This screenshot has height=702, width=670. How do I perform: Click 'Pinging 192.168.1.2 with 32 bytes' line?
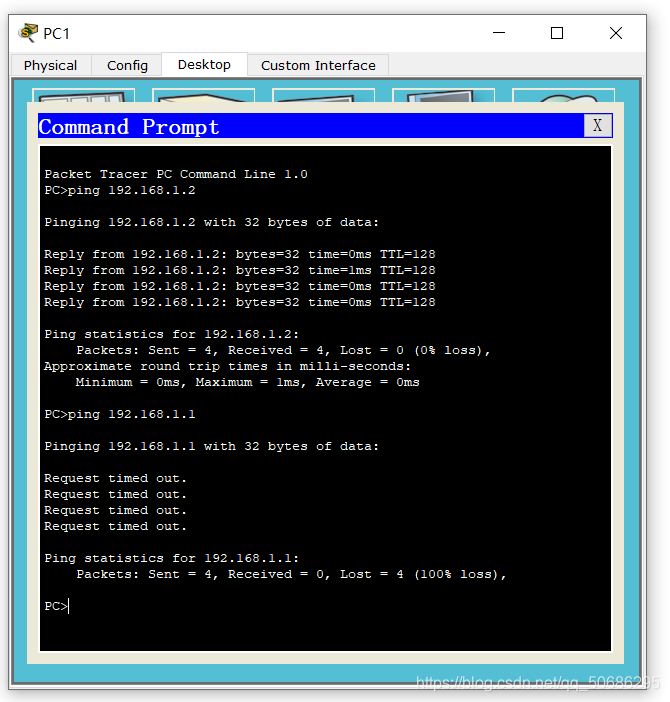point(211,222)
